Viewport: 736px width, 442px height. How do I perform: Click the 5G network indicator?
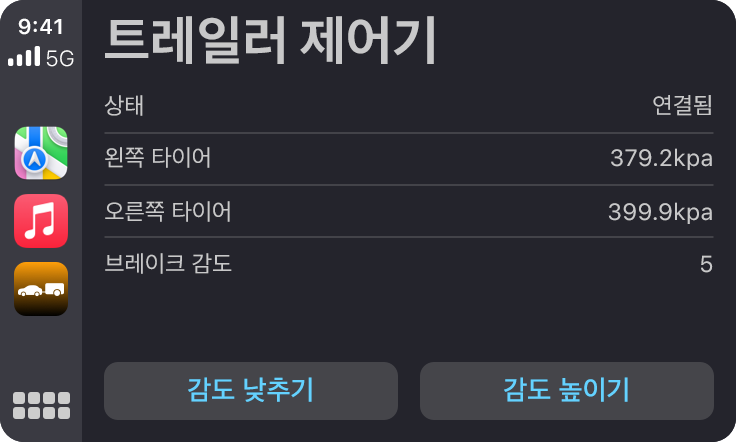tap(60, 59)
